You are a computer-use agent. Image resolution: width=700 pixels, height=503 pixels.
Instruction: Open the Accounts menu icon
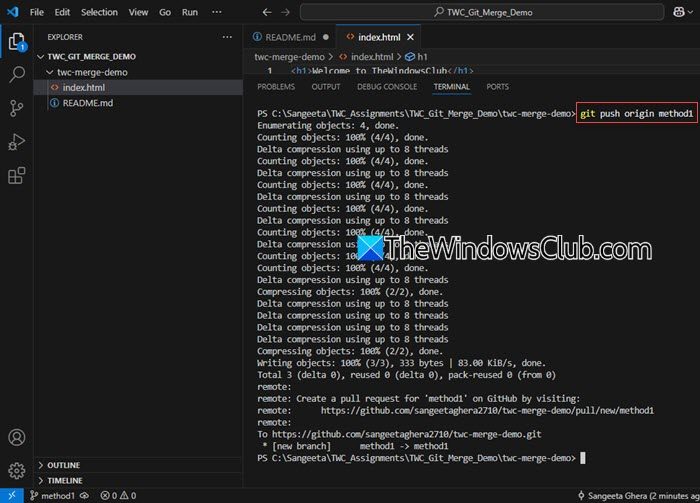17,437
